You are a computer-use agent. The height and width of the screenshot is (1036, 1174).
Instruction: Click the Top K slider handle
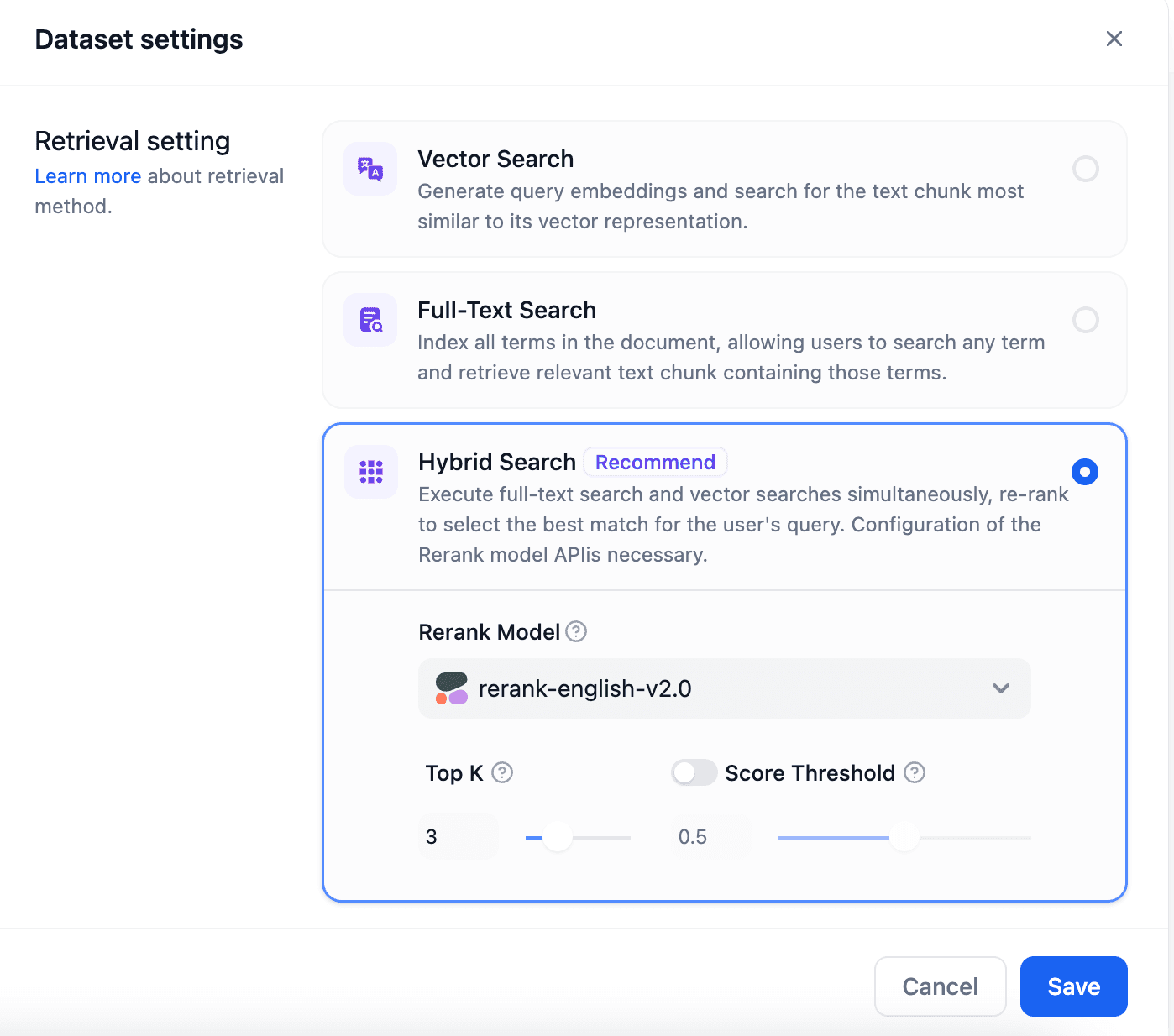pos(557,837)
